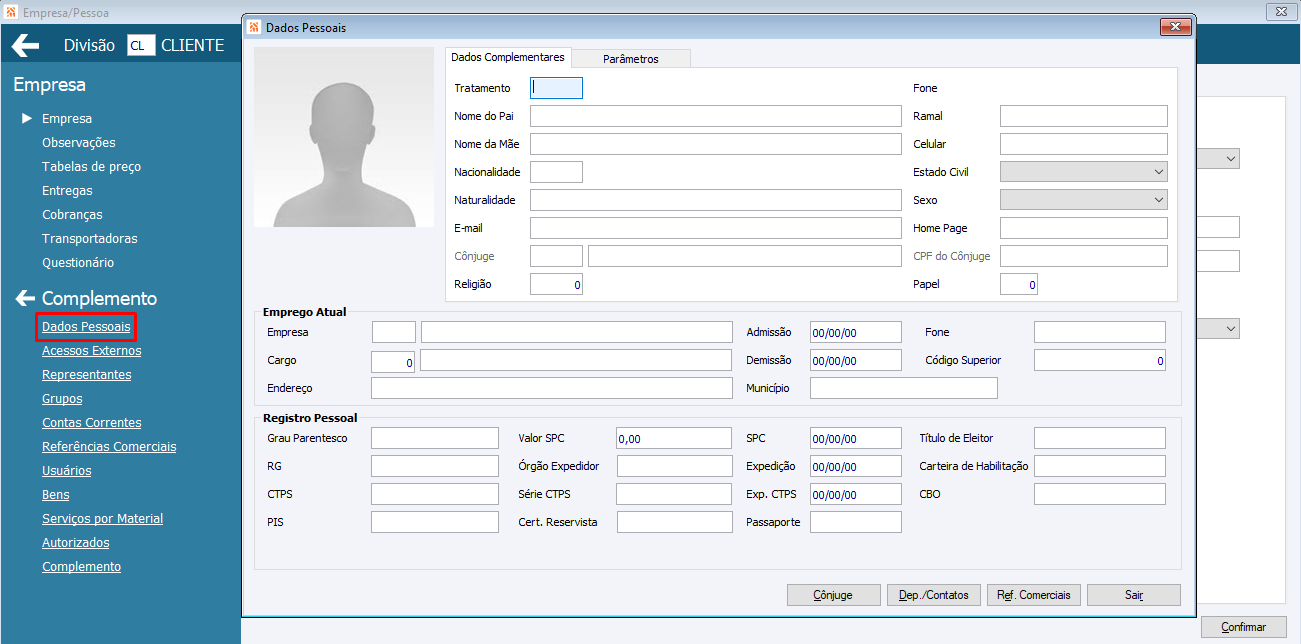Screen dimensions: 1301x644
Task: Click the Grau Parentesco field
Action: click(x=435, y=438)
